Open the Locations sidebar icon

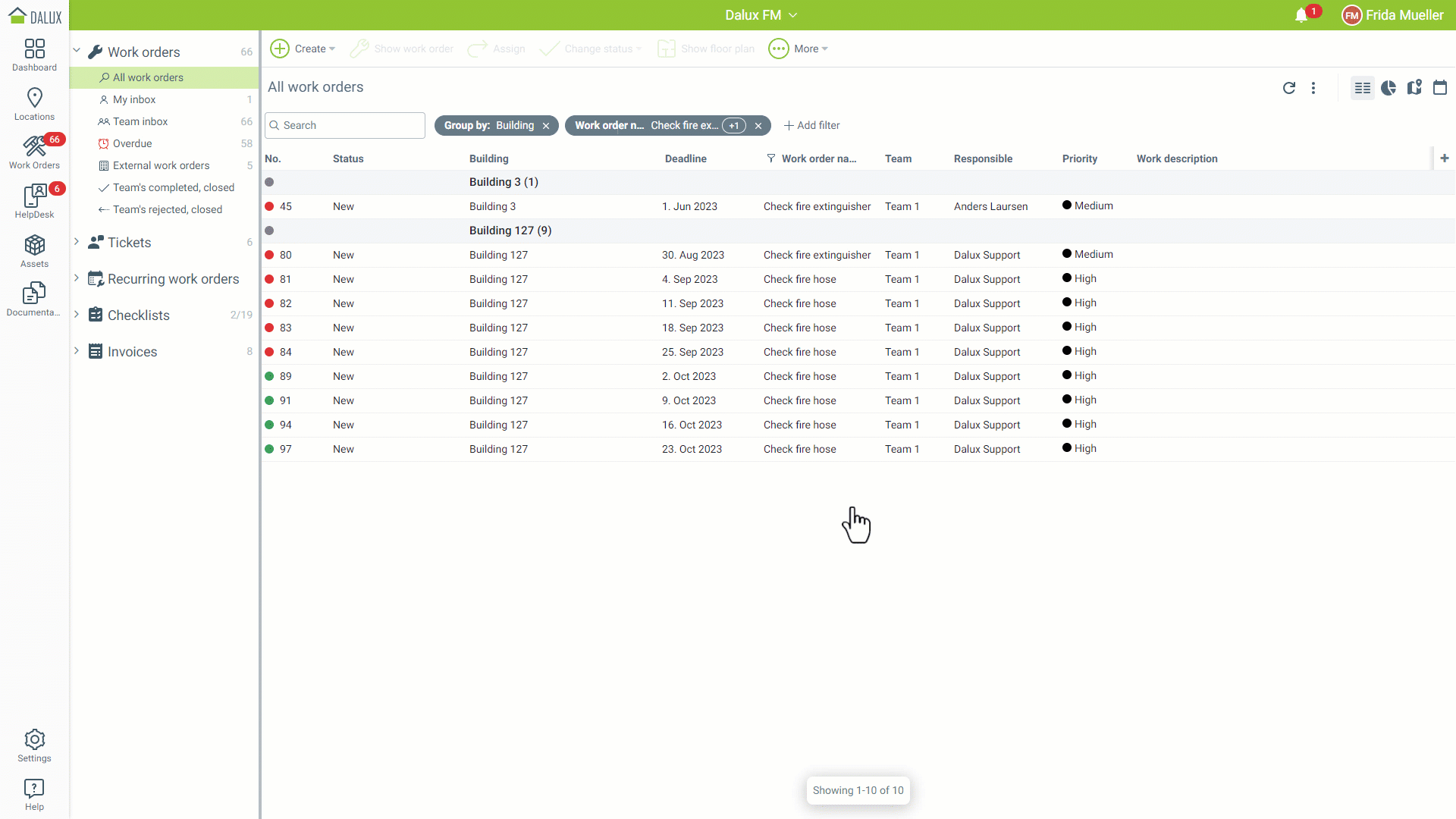coord(34,104)
